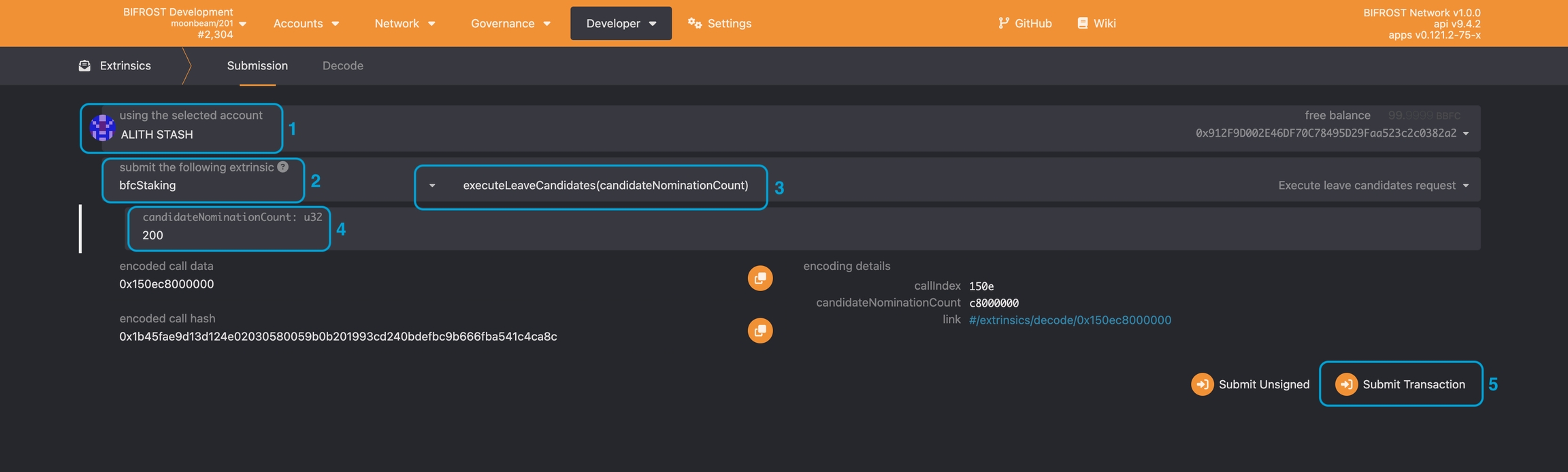Open the Developer menu

tap(621, 23)
